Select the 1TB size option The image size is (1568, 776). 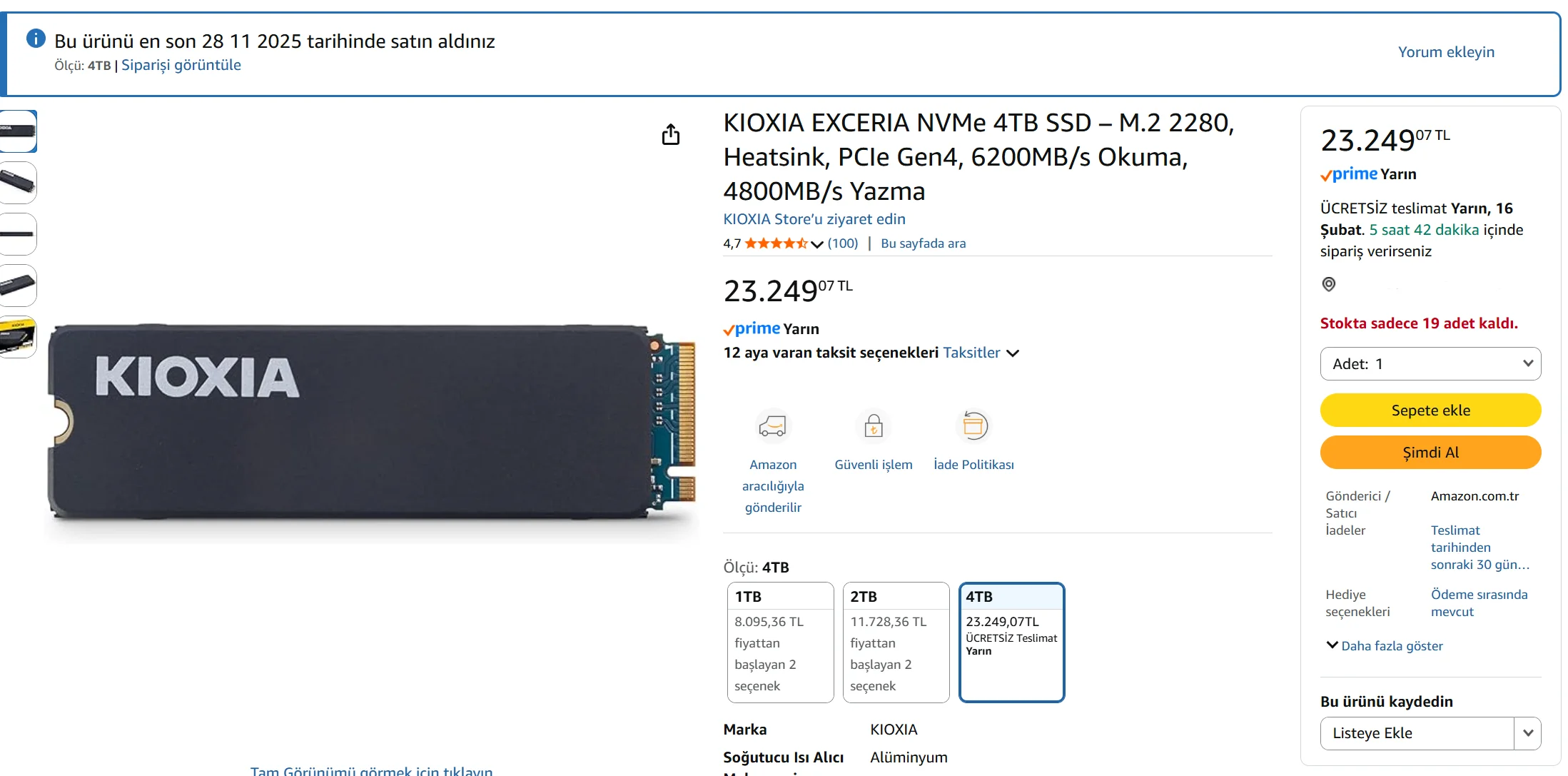780,643
